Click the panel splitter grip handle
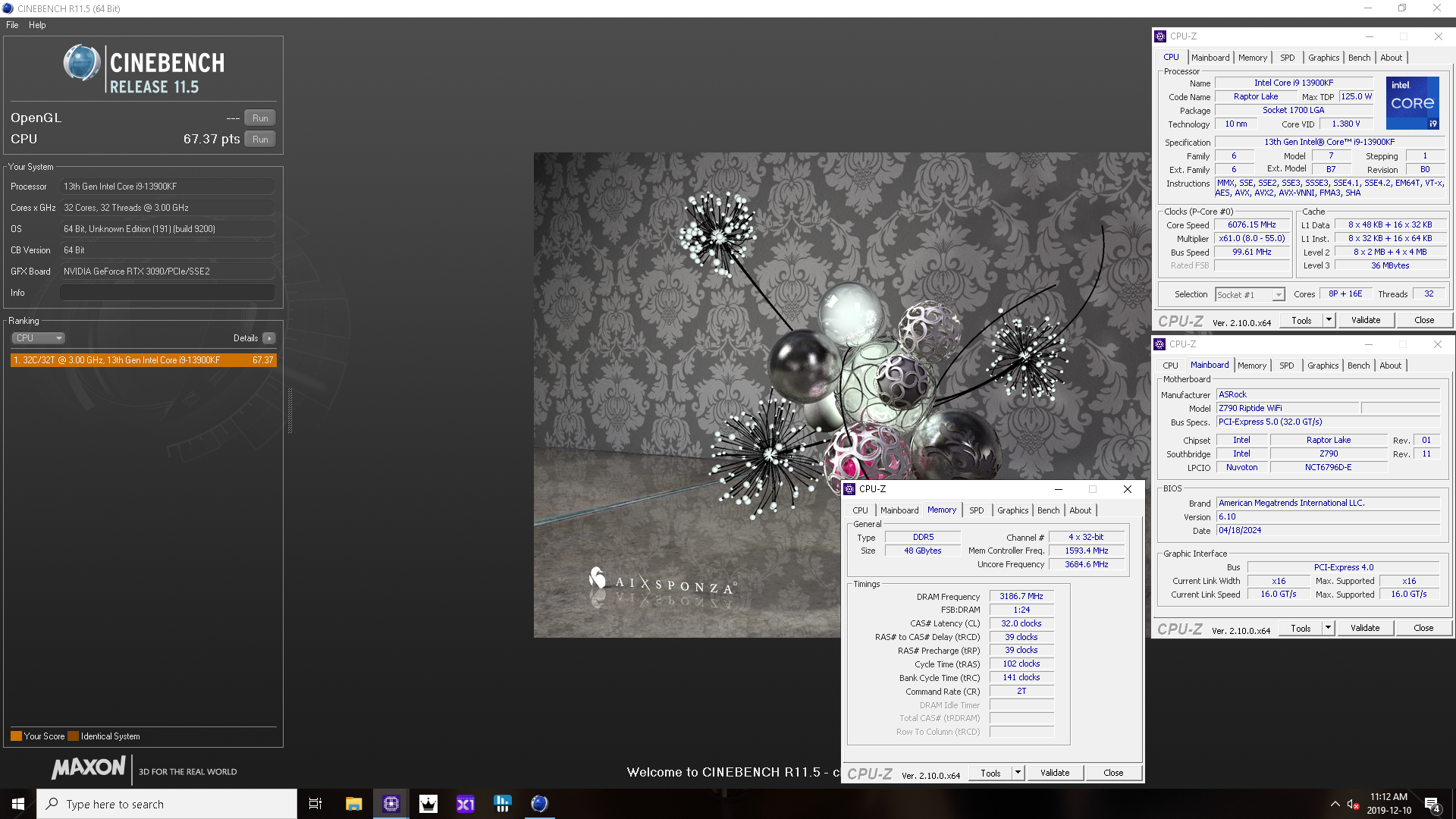1456x819 pixels. click(x=290, y=410)
